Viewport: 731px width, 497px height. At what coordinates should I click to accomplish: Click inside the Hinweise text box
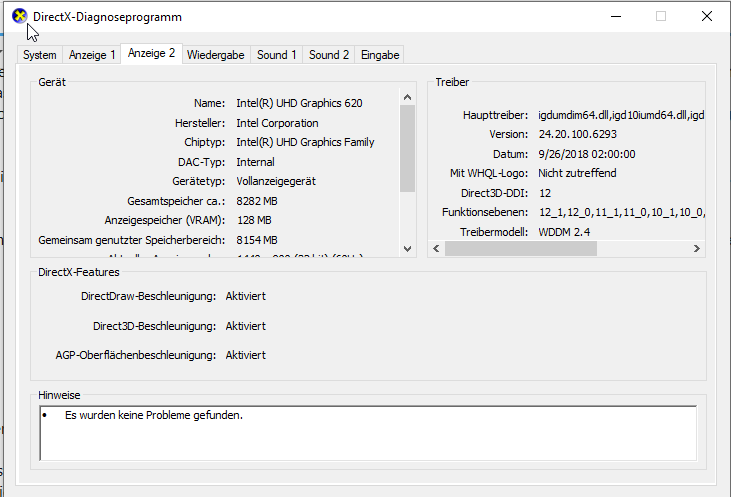[368, 433]
